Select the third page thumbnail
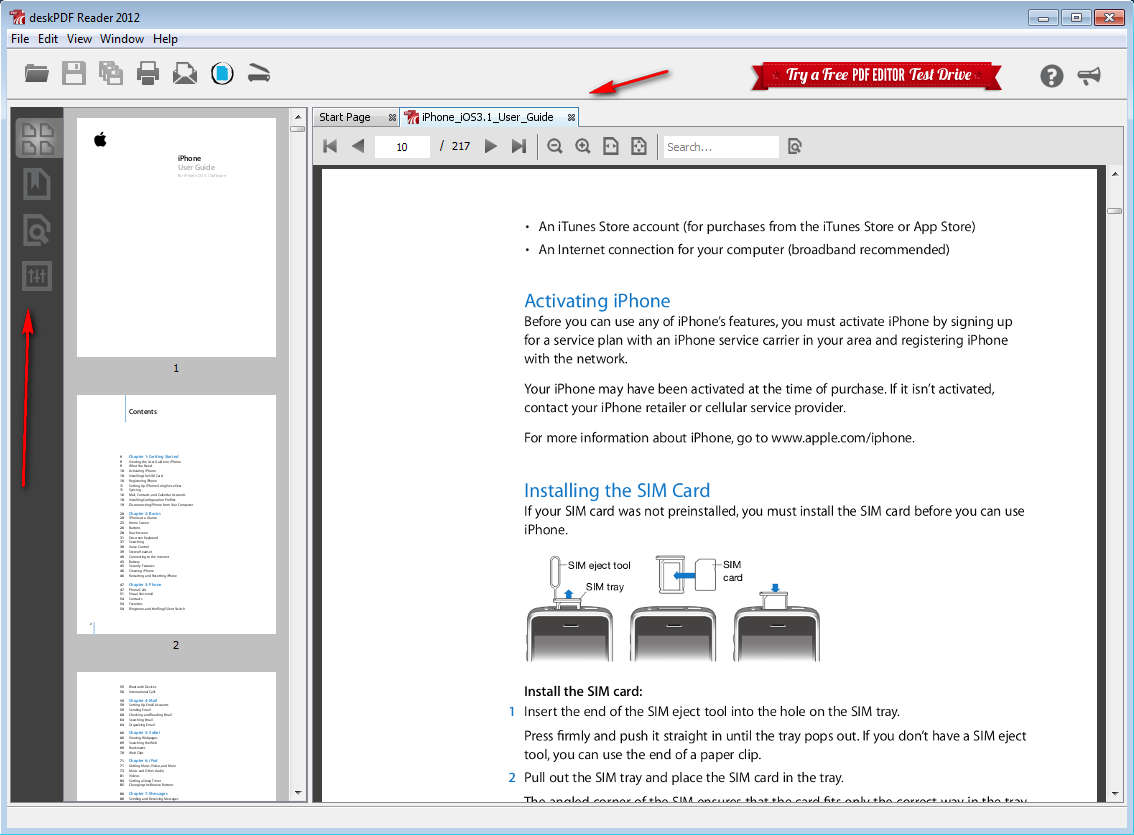The height and width of the screenshot is (835, 1134). 176,736
